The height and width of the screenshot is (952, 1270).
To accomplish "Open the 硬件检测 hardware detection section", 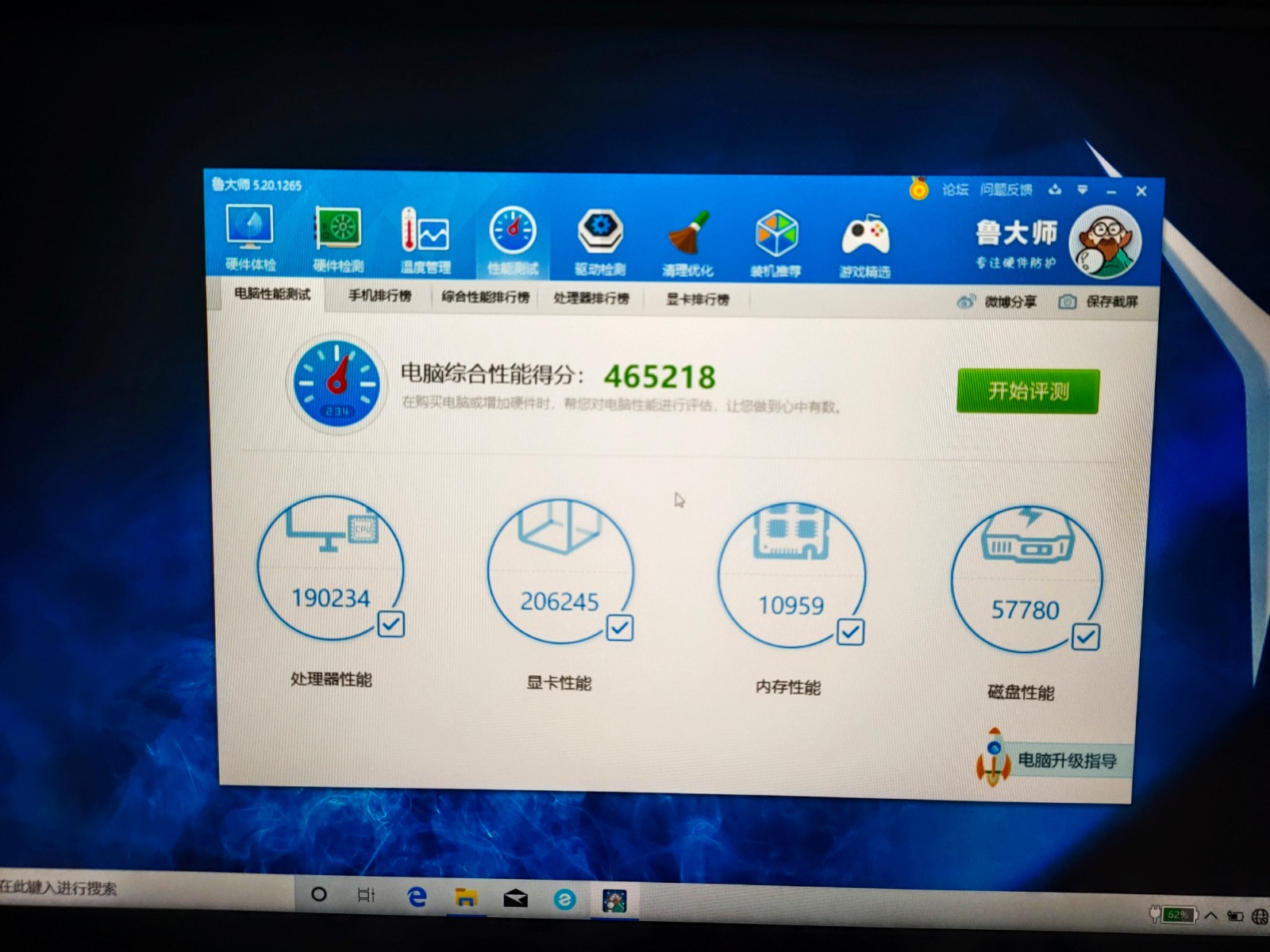I will click(338, 240).
